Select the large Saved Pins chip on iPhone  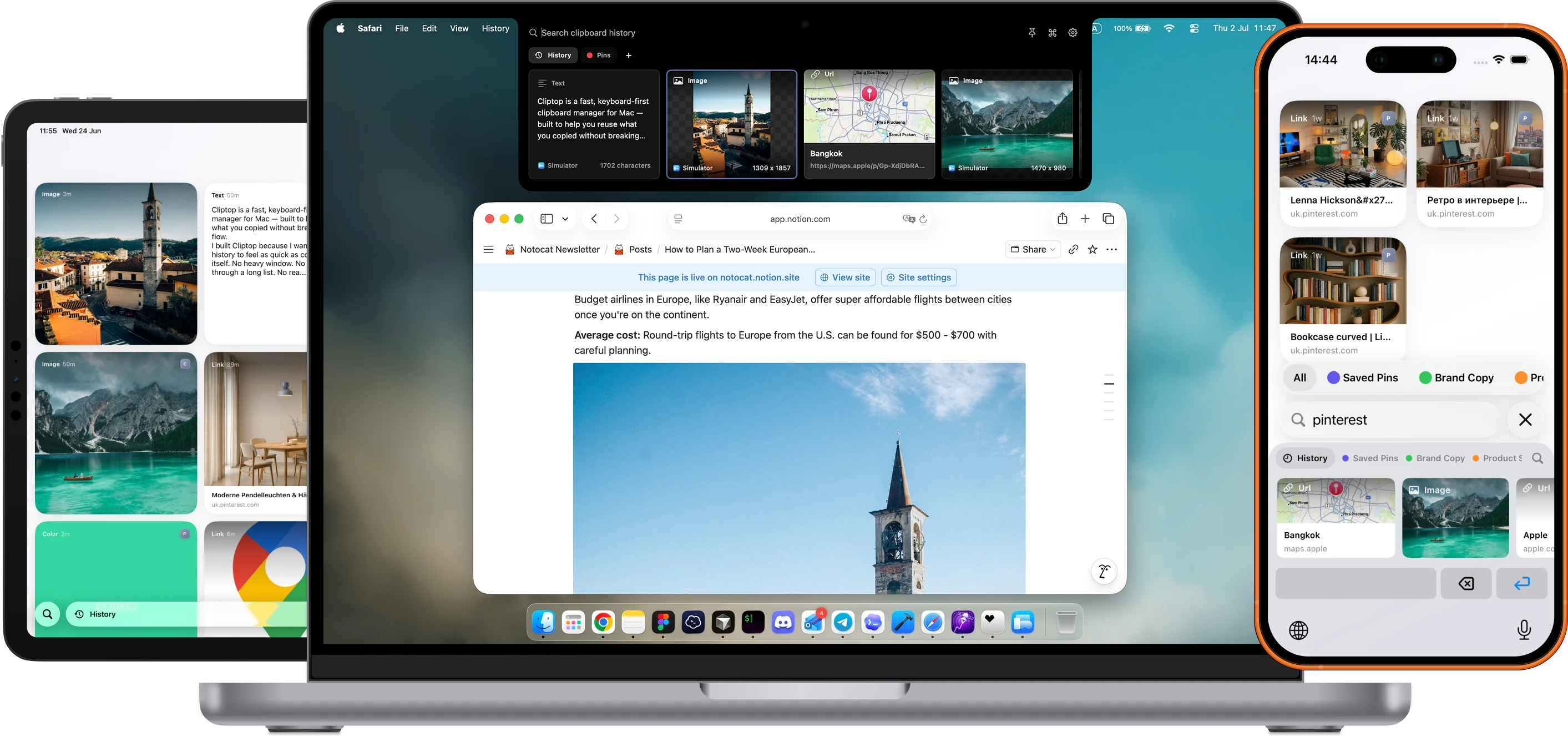pyautogui.click(x=1362, y=378)
